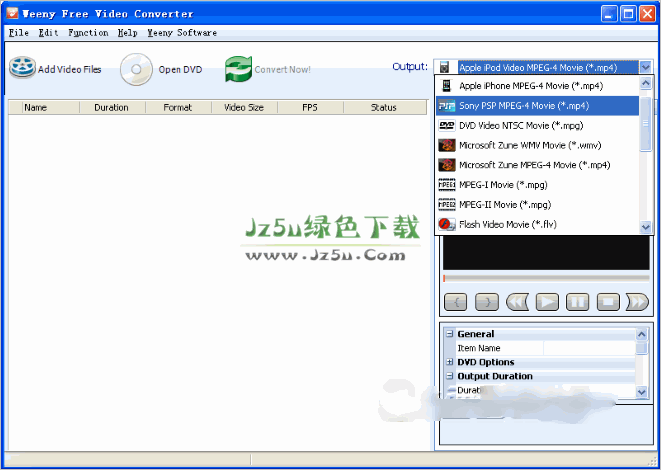The height and width of the screenshot is (470, 661).
Task: Click properties panel scroll down arrow
Action: [641, 392]
